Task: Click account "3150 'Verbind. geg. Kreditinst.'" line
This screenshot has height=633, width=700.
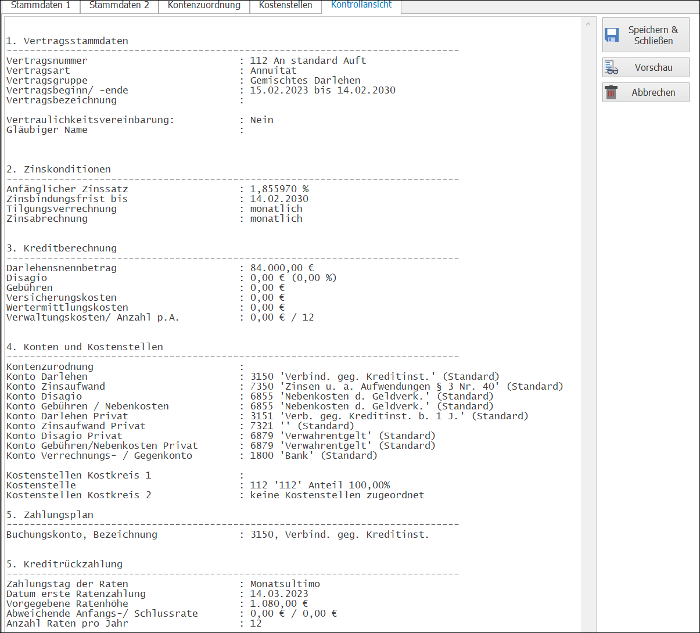Action: tap(375, 376)
